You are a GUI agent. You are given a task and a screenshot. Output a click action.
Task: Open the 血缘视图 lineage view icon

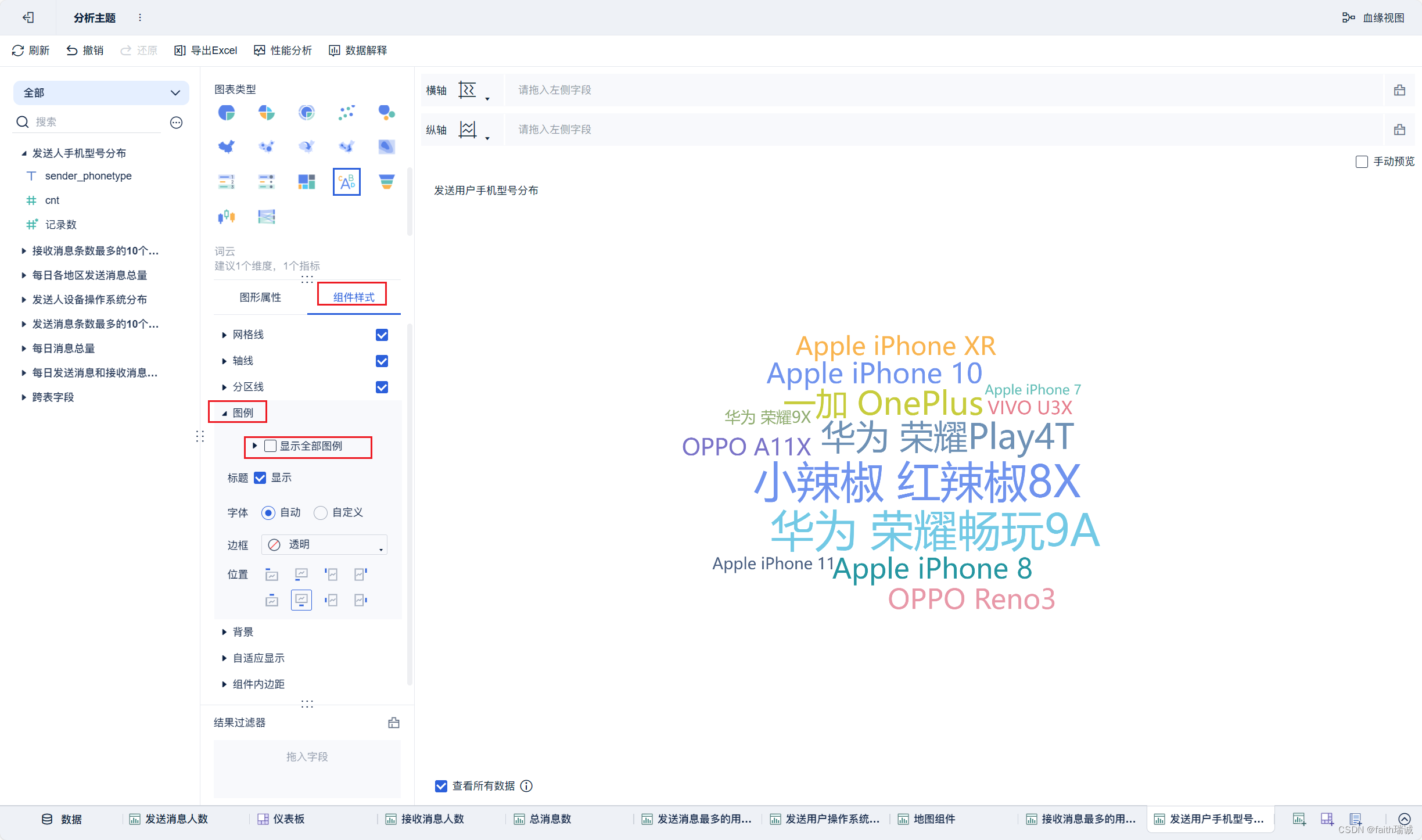click(1348, 18)
